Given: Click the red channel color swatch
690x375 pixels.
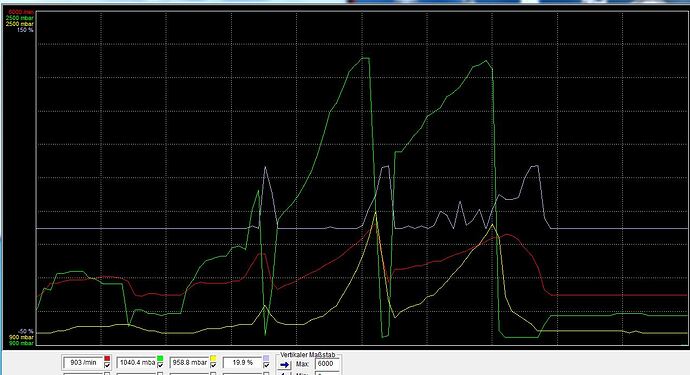Looking at the screenshot, I should pos(107,358).
